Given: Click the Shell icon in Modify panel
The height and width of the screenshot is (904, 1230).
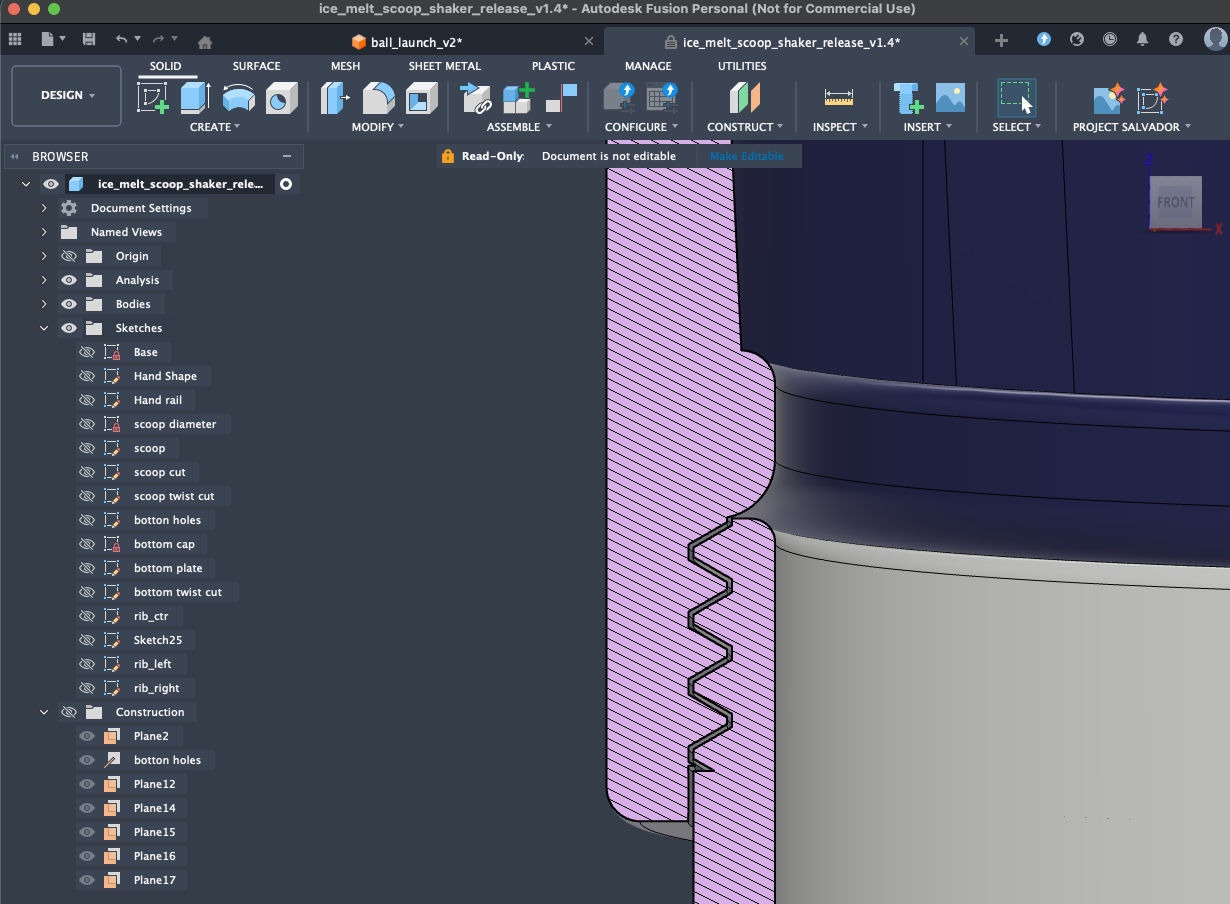Looking at the screenshot, I should pos(420,99).
